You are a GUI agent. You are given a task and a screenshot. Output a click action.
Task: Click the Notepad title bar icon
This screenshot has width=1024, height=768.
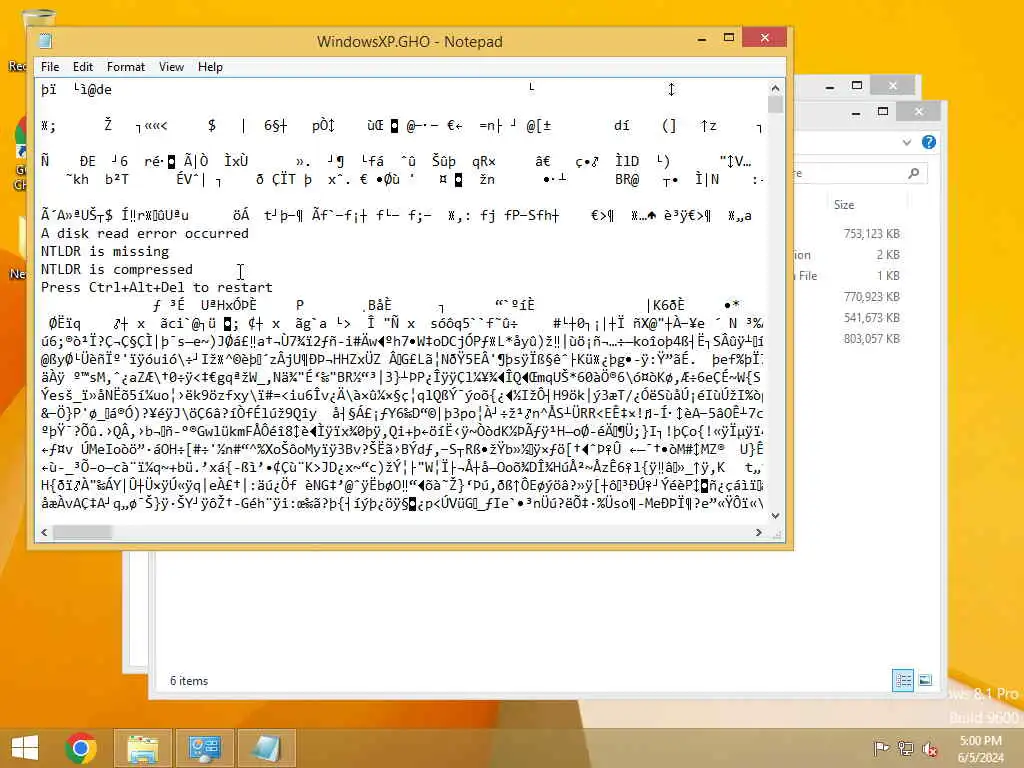pos(46,41)
